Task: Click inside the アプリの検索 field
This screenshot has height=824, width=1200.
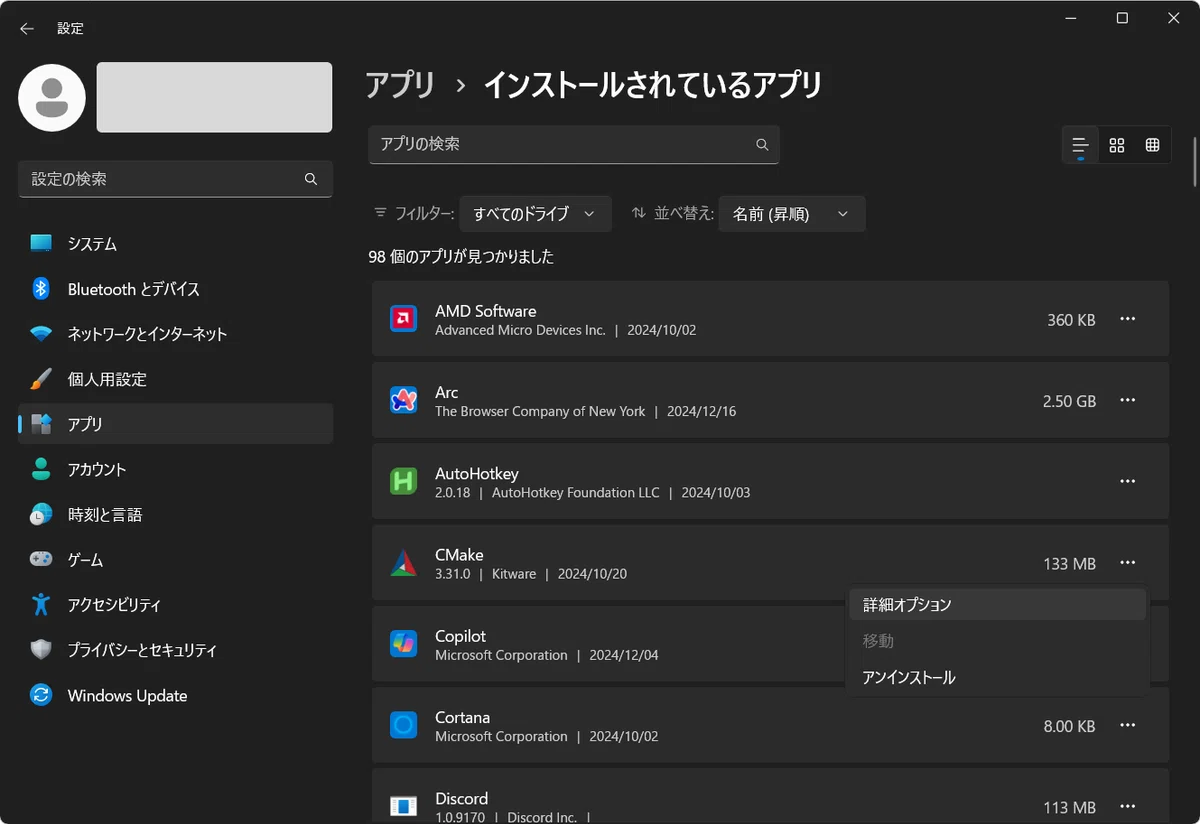Action: (573, 145)
